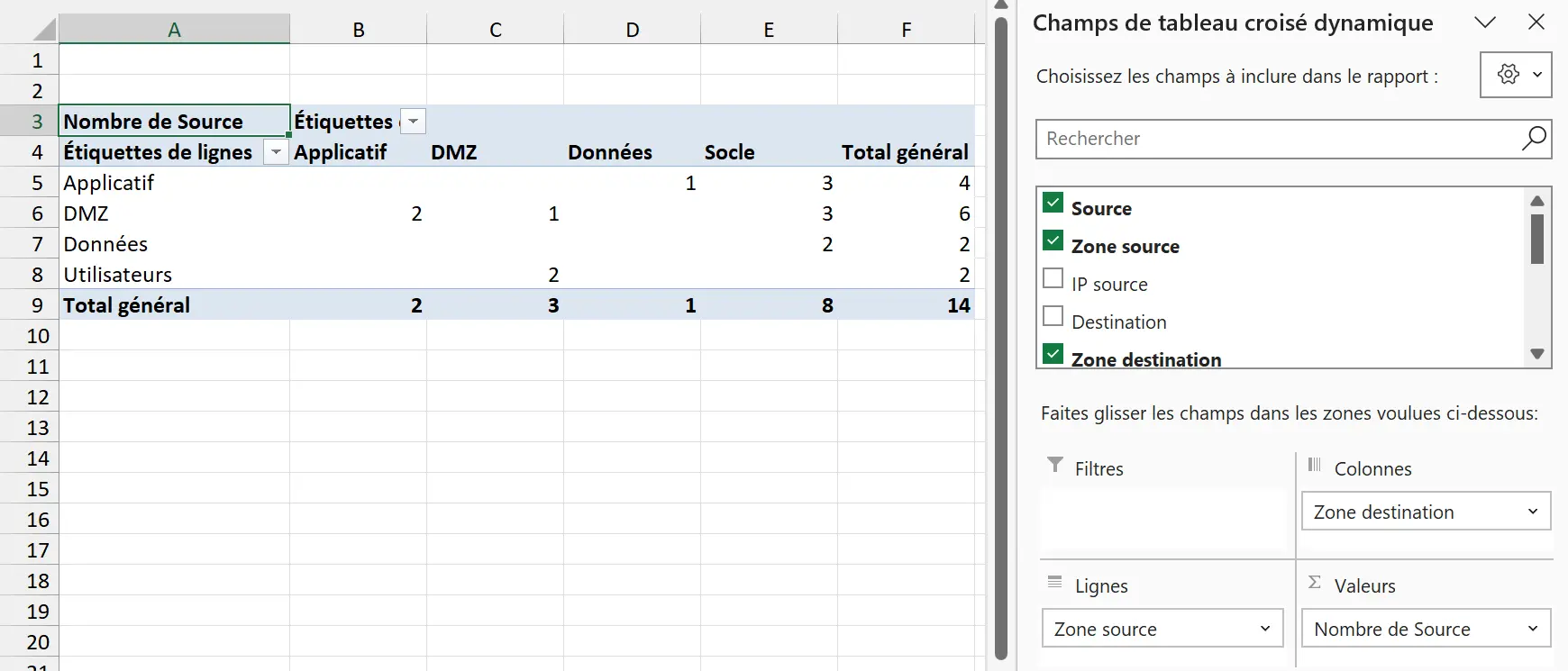Open the gear tools menu in pivot panel

tap(1516, 75)
